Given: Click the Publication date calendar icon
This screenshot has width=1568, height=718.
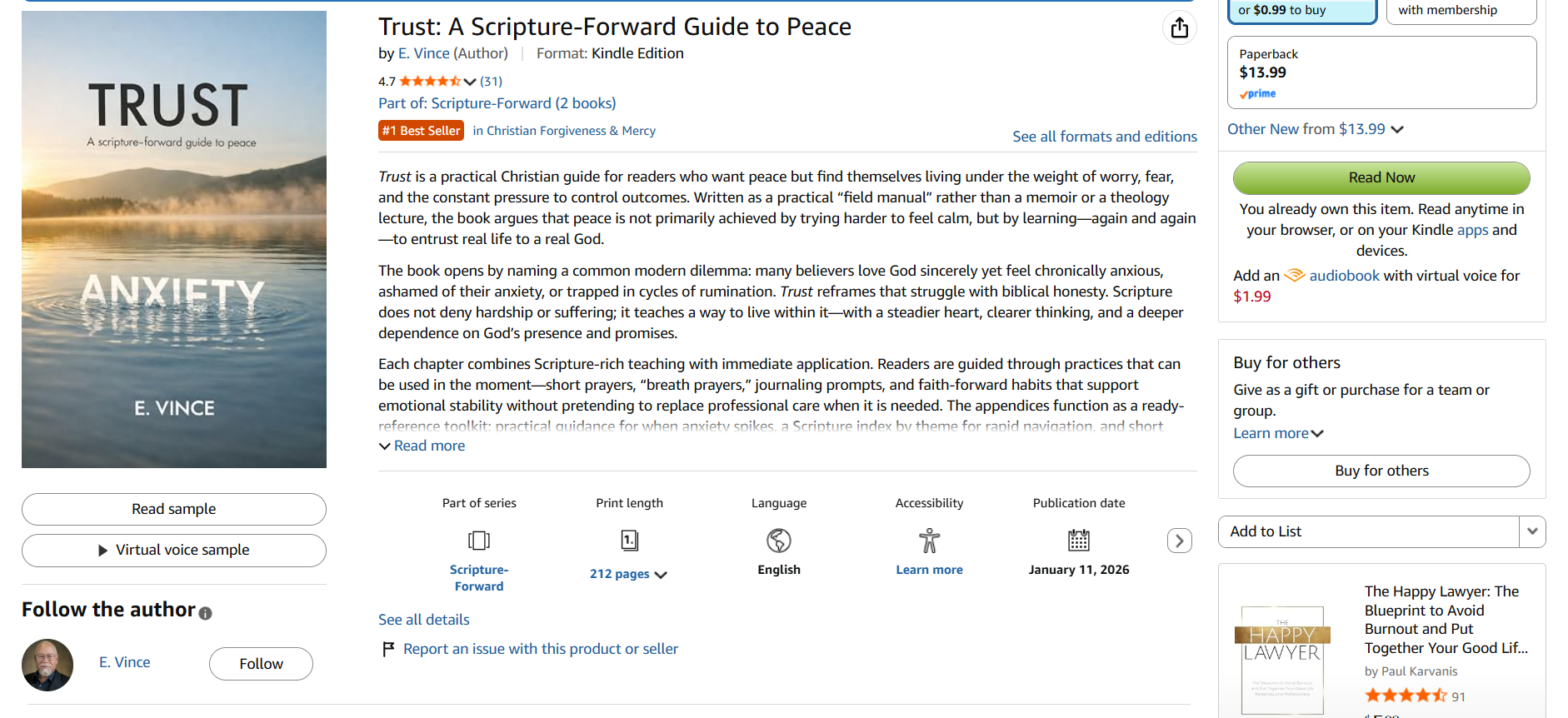Looking at the screenshot, I should (1079, 541).
